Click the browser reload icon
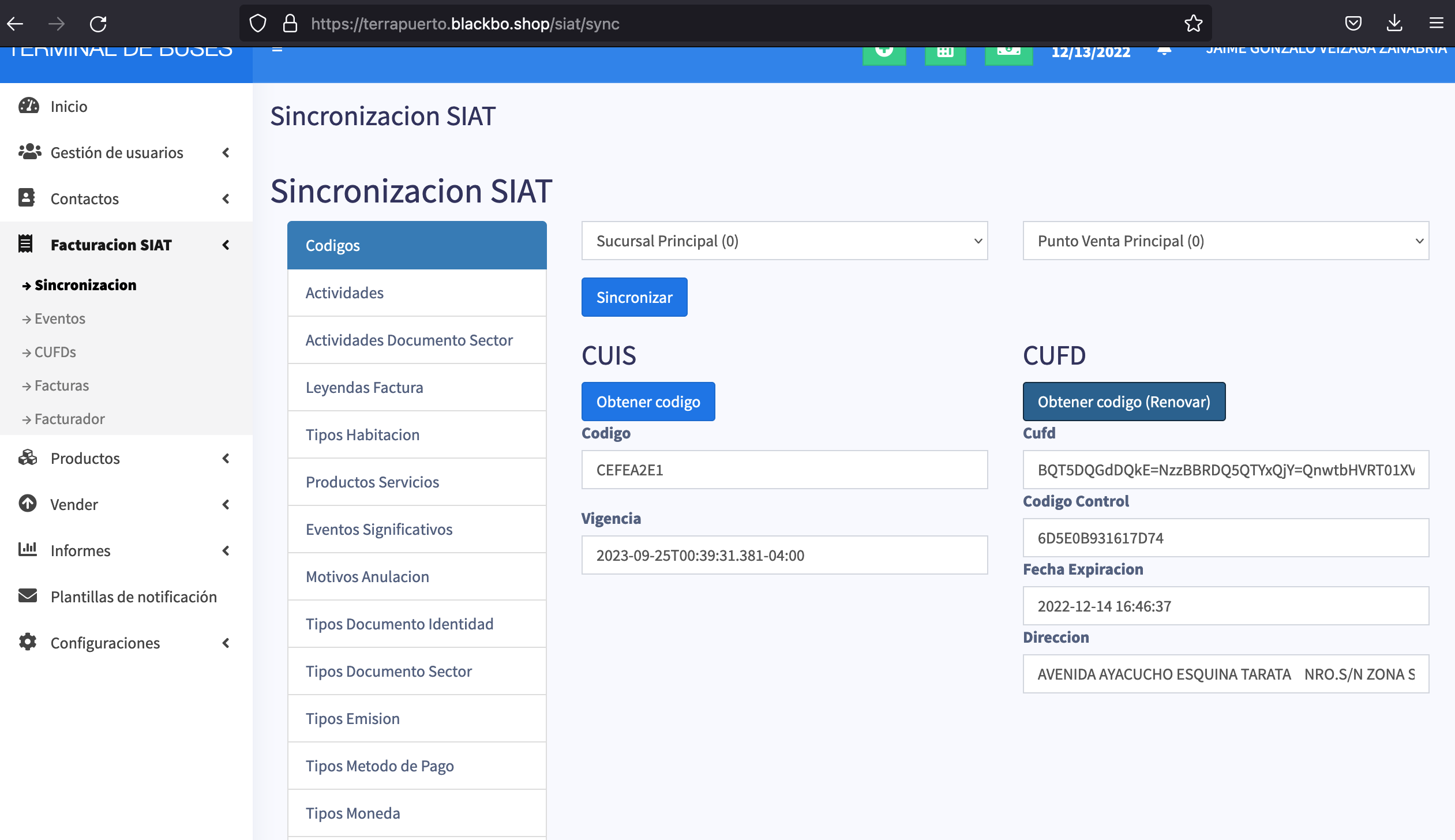This screenshot has width=1455, height=840. (x=98, y=24)
